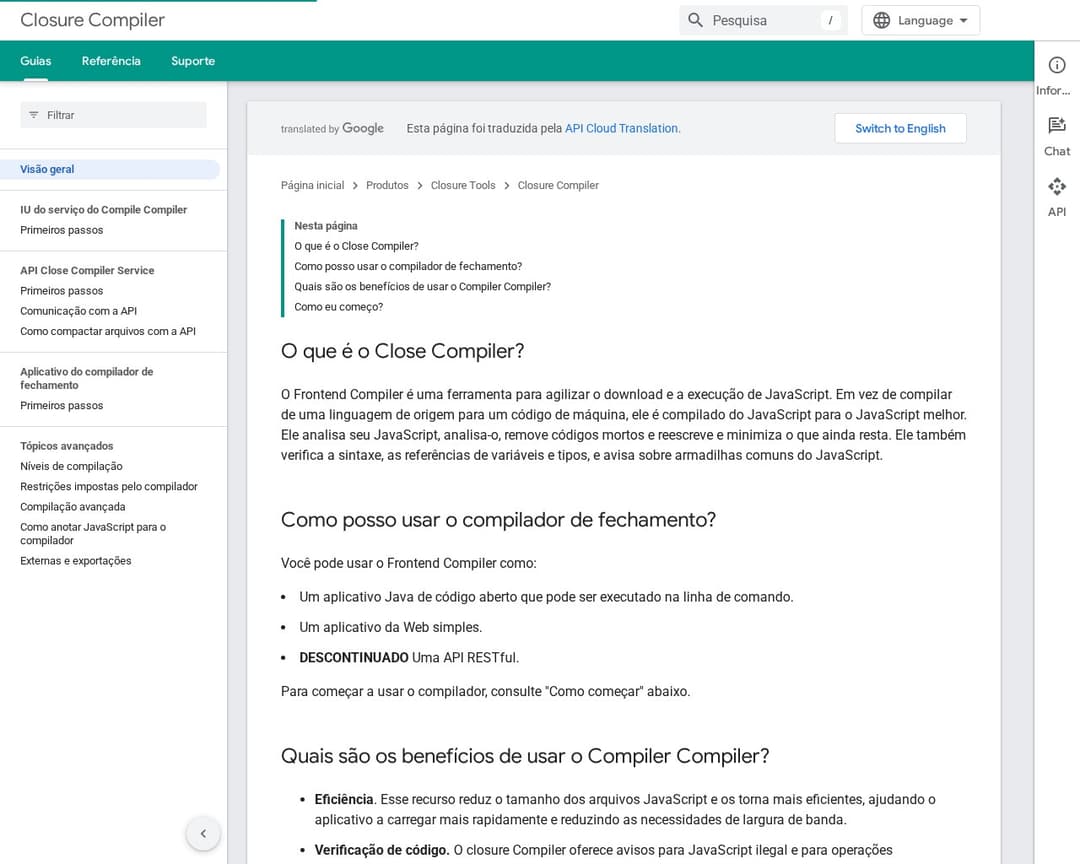Select Visão geral in sidebar
1080x864 pixels.
[110, 169]
